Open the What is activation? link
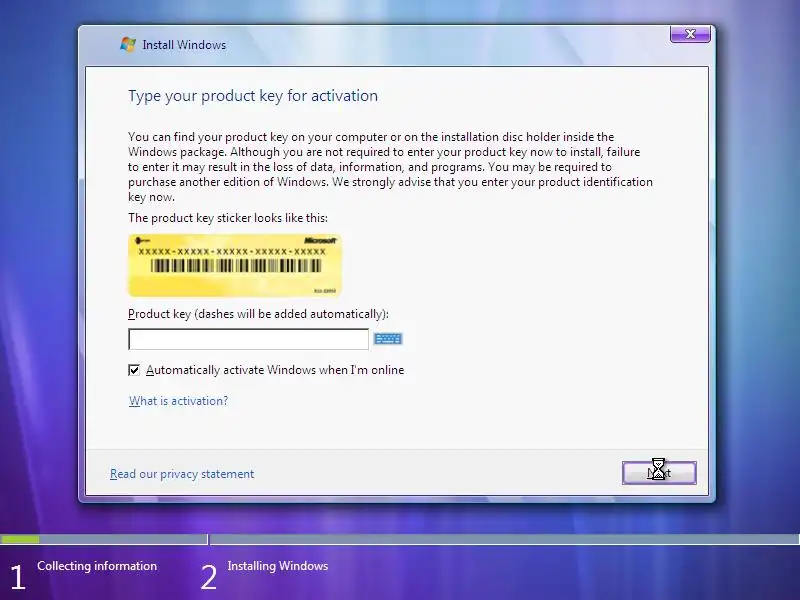Image resolution: width=800 pixels, height=600 pixels. [179, 401]
